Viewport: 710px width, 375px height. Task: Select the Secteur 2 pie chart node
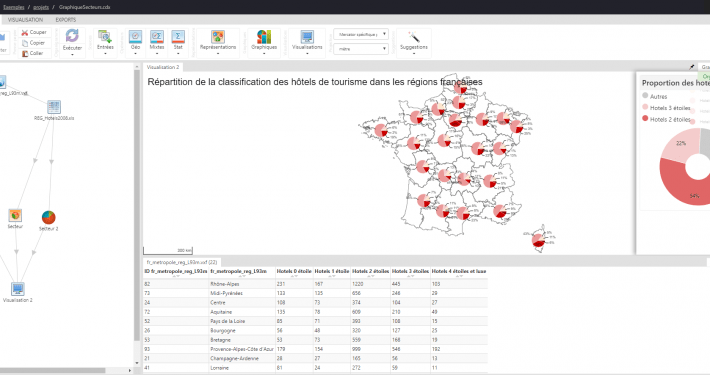click(x=48, y=217)
